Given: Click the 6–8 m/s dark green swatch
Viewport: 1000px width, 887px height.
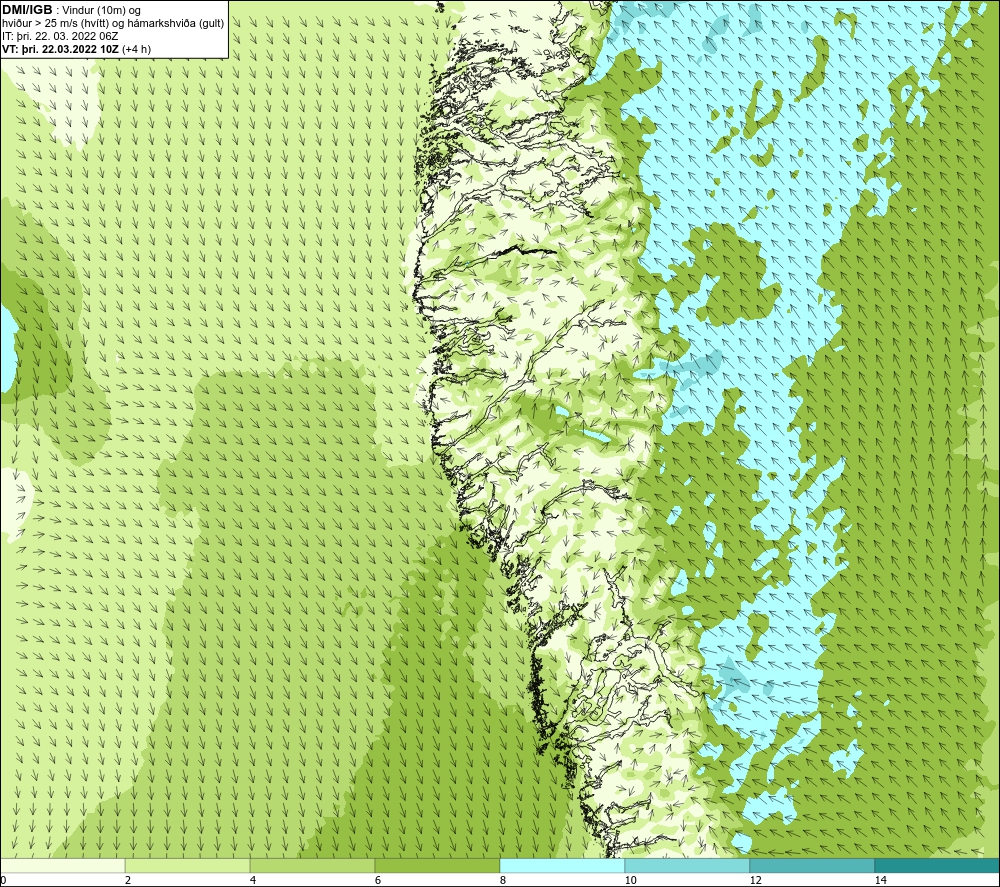Looking at the screenshot, I should [x=438, y=865].
